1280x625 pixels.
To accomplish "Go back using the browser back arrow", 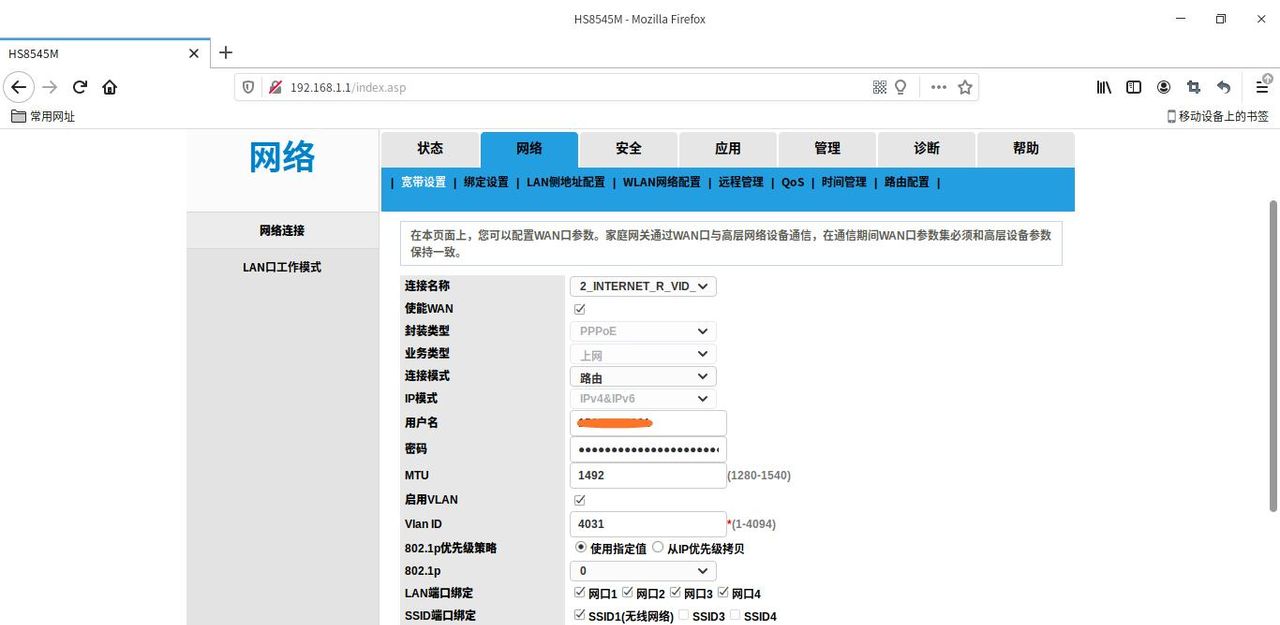I will (19, 87).
